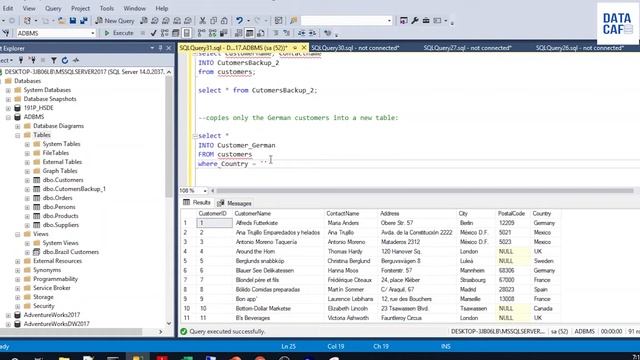
Task: Open the editor zoom percentage dropdown
Action: (x=205, y=191)
